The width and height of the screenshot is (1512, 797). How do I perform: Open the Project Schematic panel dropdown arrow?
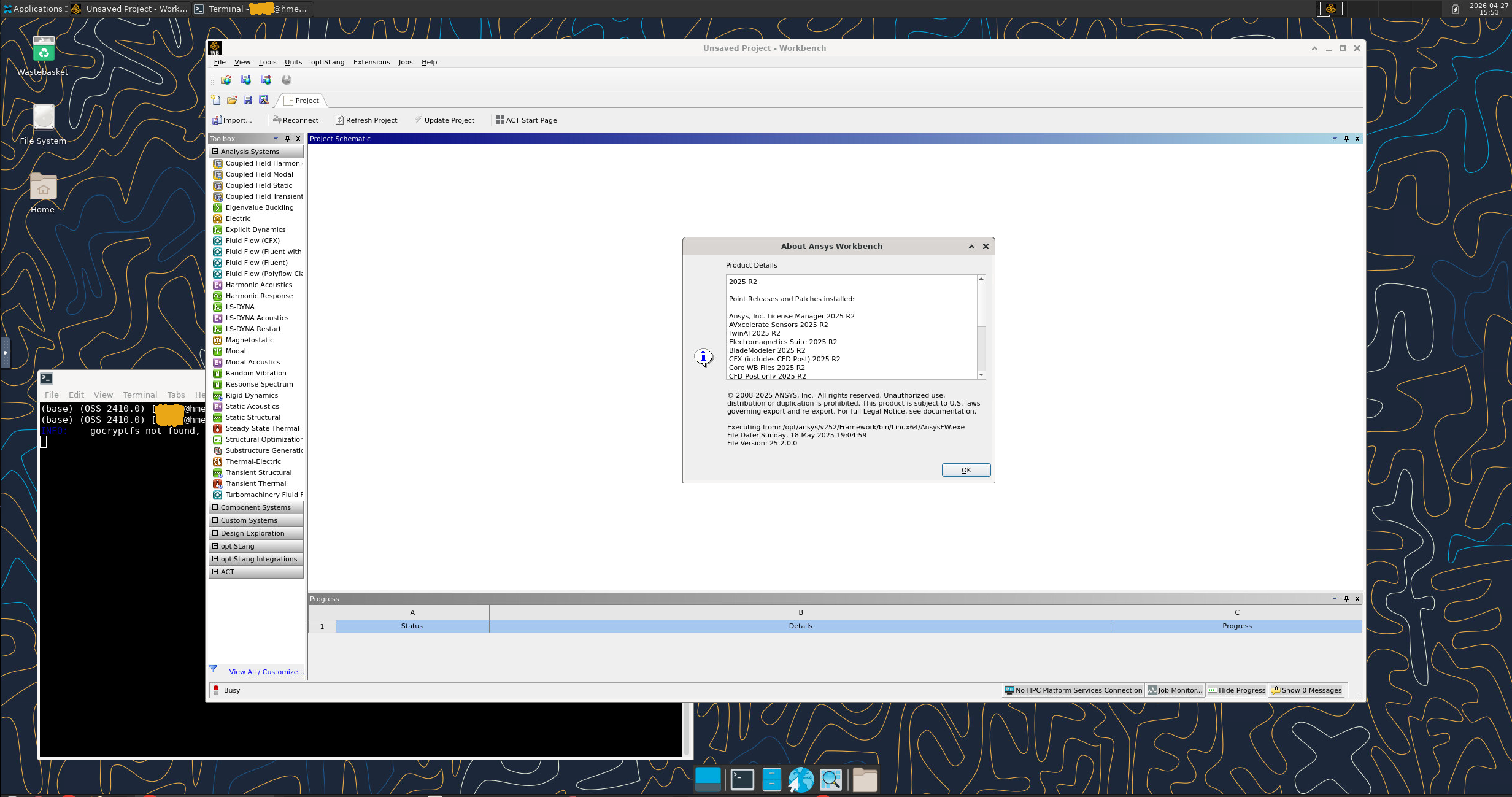1335,139
